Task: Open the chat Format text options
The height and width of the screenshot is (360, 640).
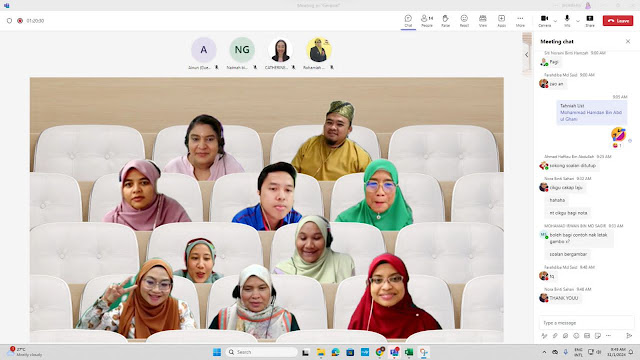Action: [544, 336]
